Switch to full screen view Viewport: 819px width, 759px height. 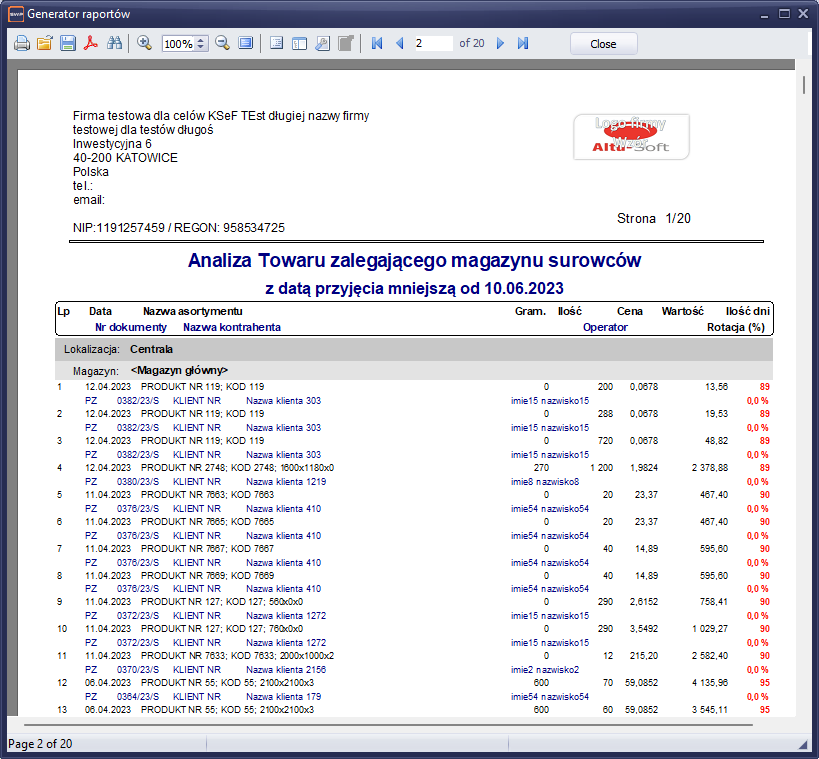(x=245, y=44)
